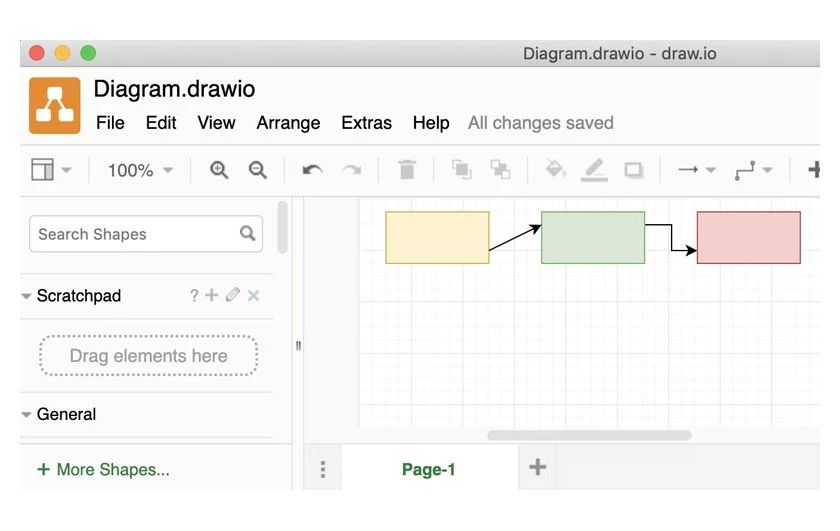Add a new page with plus button

pos(537,467)
